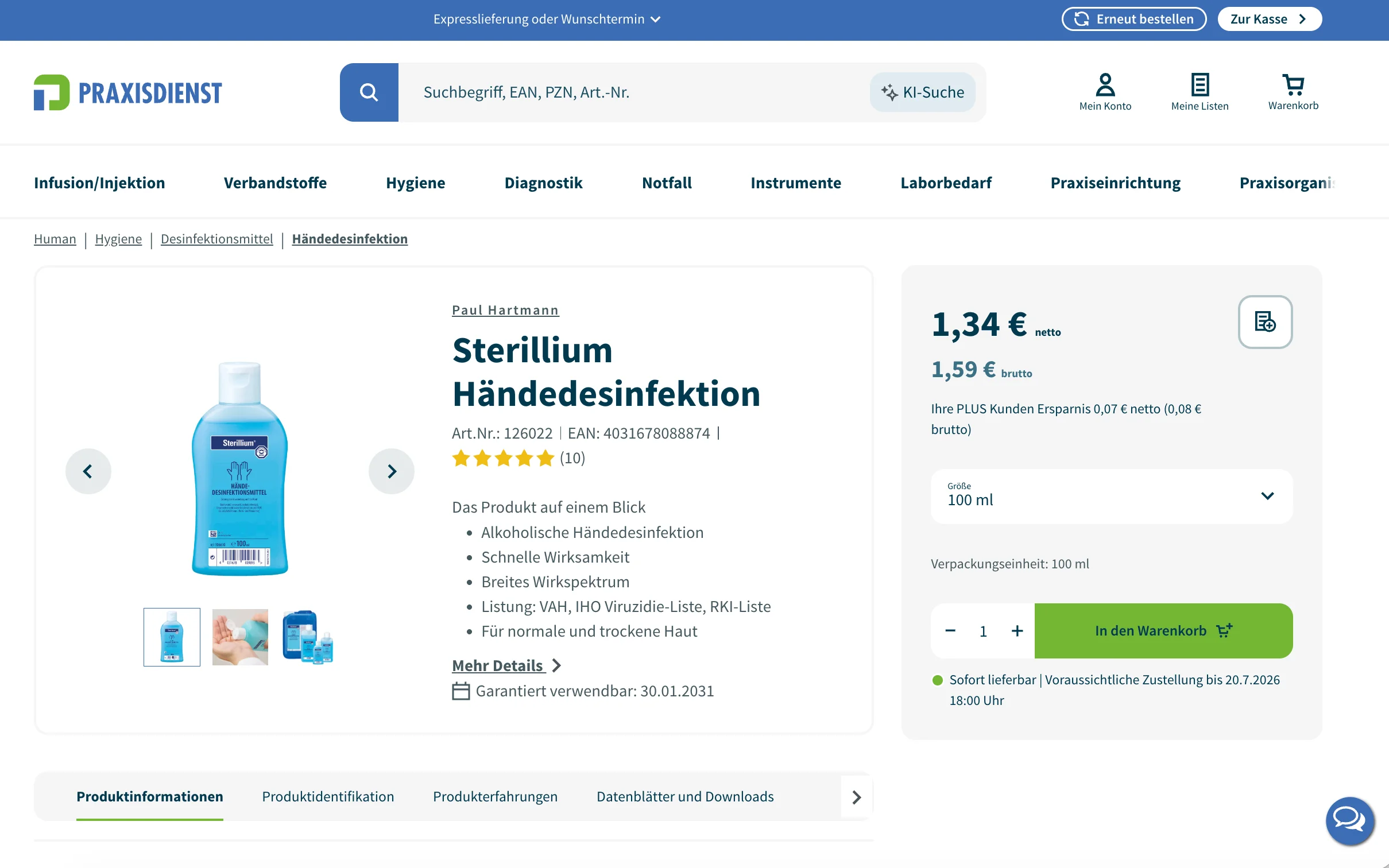Image resolution: width=1389 pixels, height=868 pixels.
Task: Follow the Desinfektionsmittel breadcrumb link
Action: (217, 239)
